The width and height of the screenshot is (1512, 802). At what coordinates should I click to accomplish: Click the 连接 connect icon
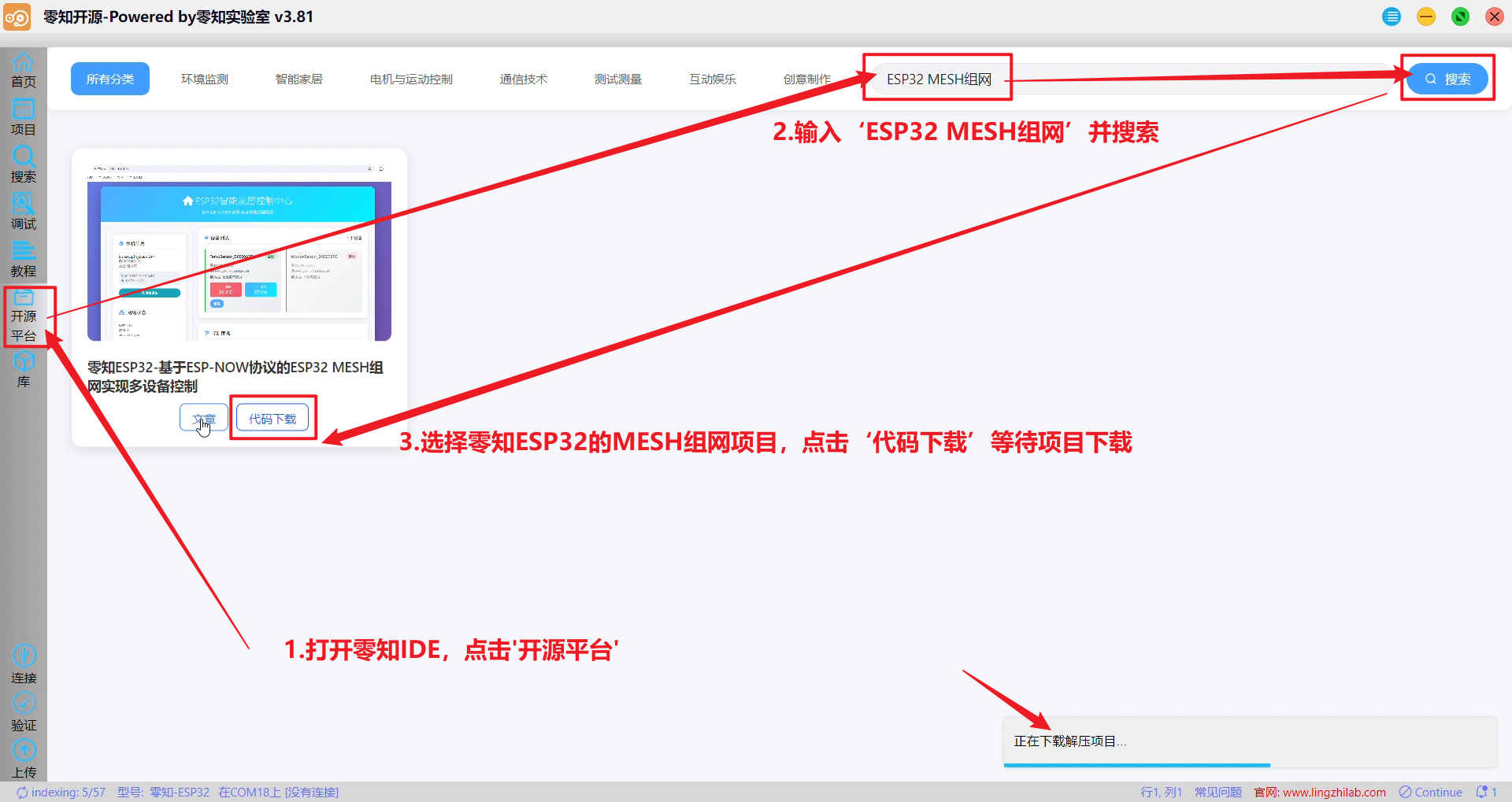point(24,664)
